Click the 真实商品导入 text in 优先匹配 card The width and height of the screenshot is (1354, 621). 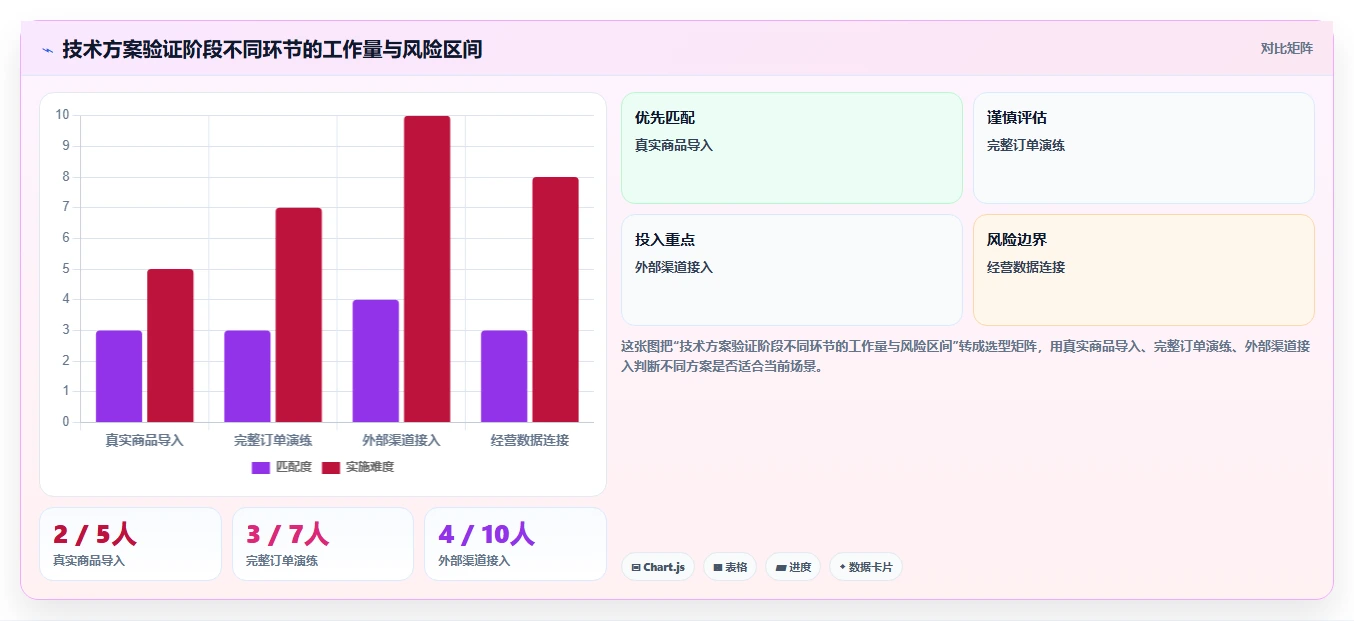pos(674,145)
